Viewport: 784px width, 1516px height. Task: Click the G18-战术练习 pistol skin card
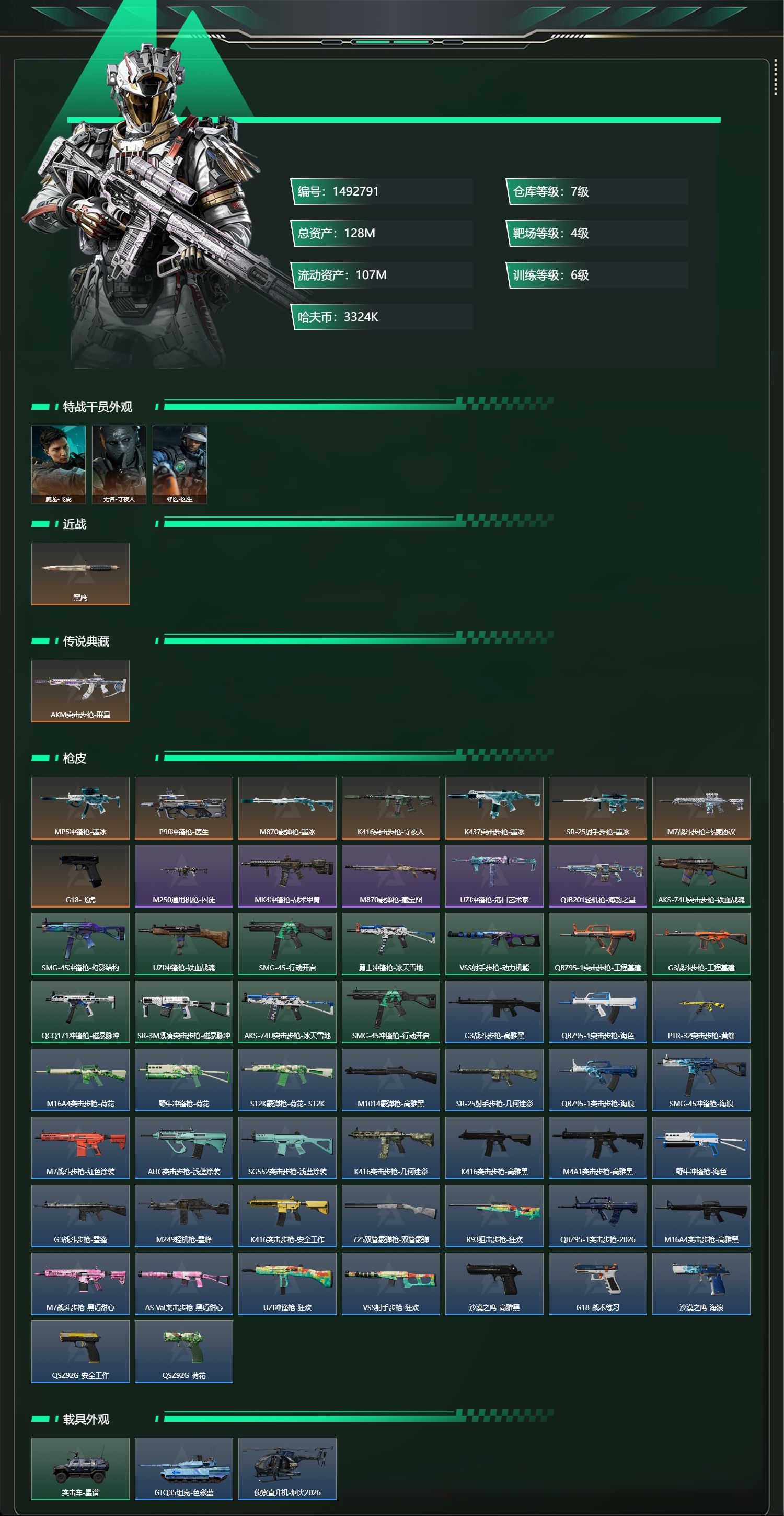pos(598,1283)
